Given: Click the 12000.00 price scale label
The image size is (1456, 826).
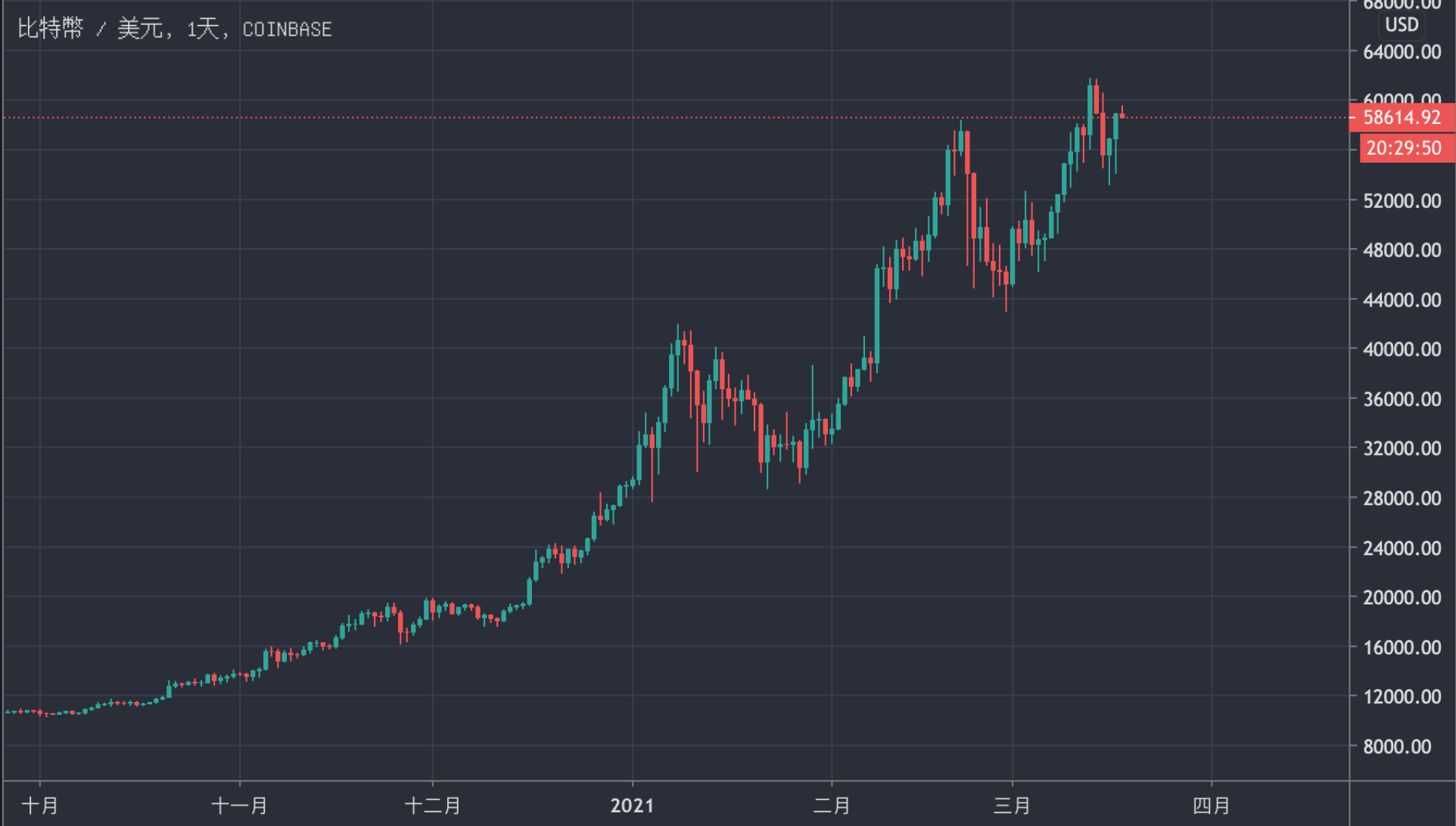Looking at the screenshot, I should 1402,697.
